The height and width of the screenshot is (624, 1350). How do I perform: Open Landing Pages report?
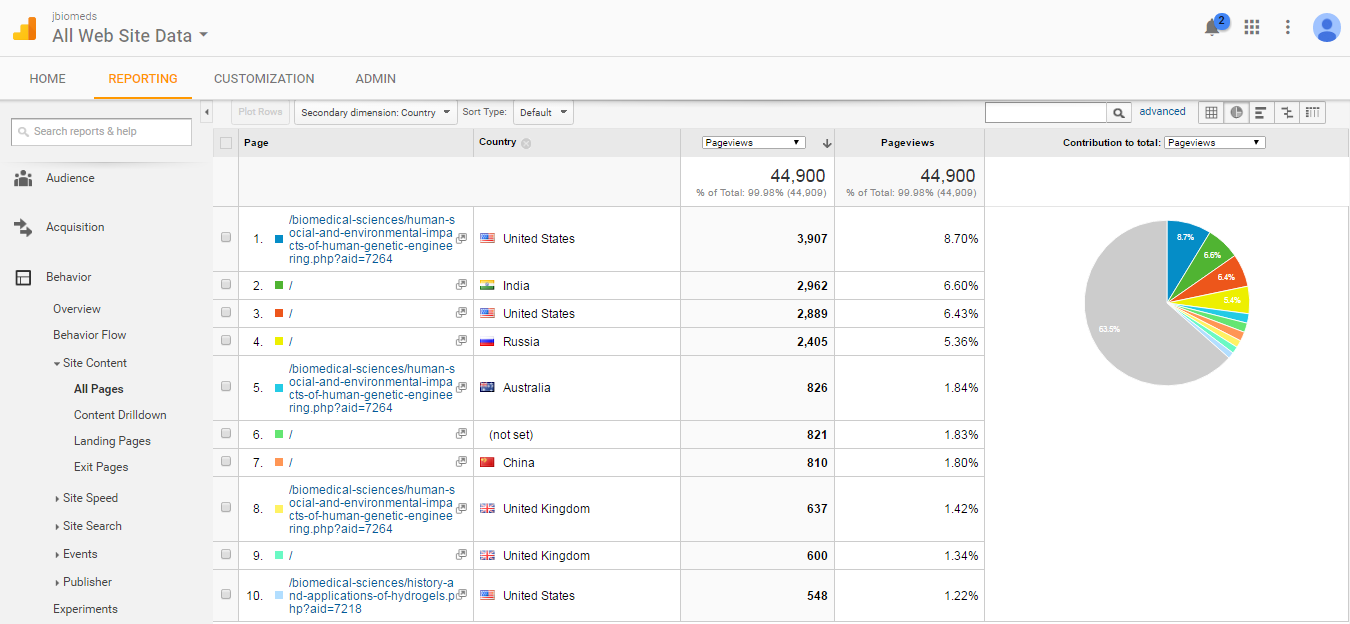point(112,441)
